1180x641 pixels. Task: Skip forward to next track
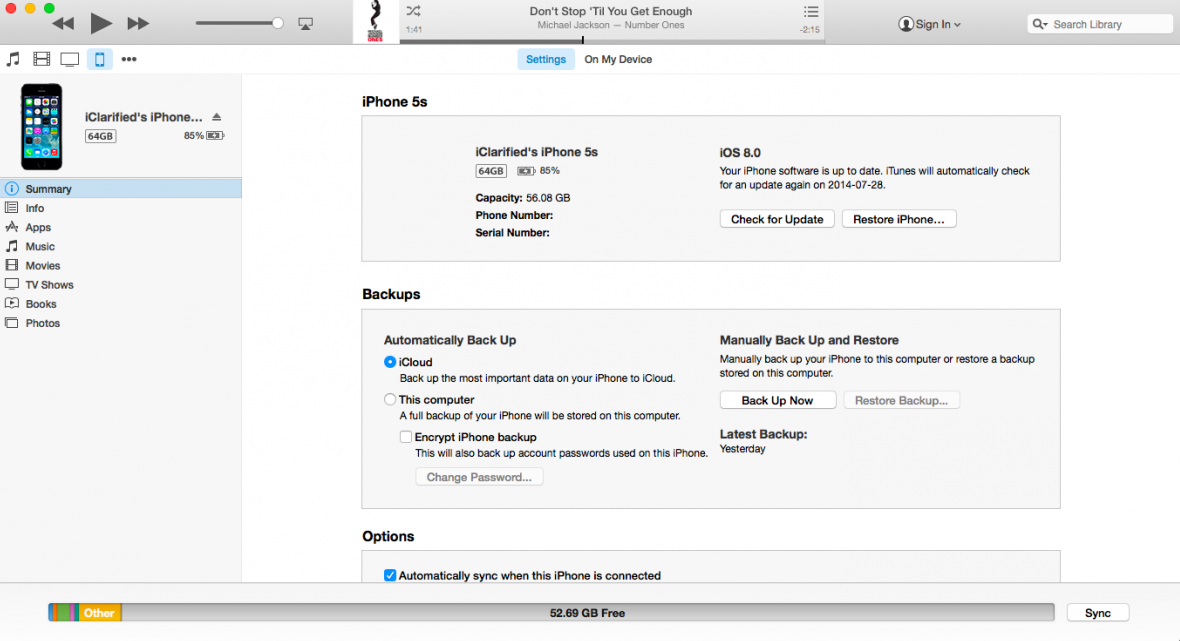[x=138, y=23]
